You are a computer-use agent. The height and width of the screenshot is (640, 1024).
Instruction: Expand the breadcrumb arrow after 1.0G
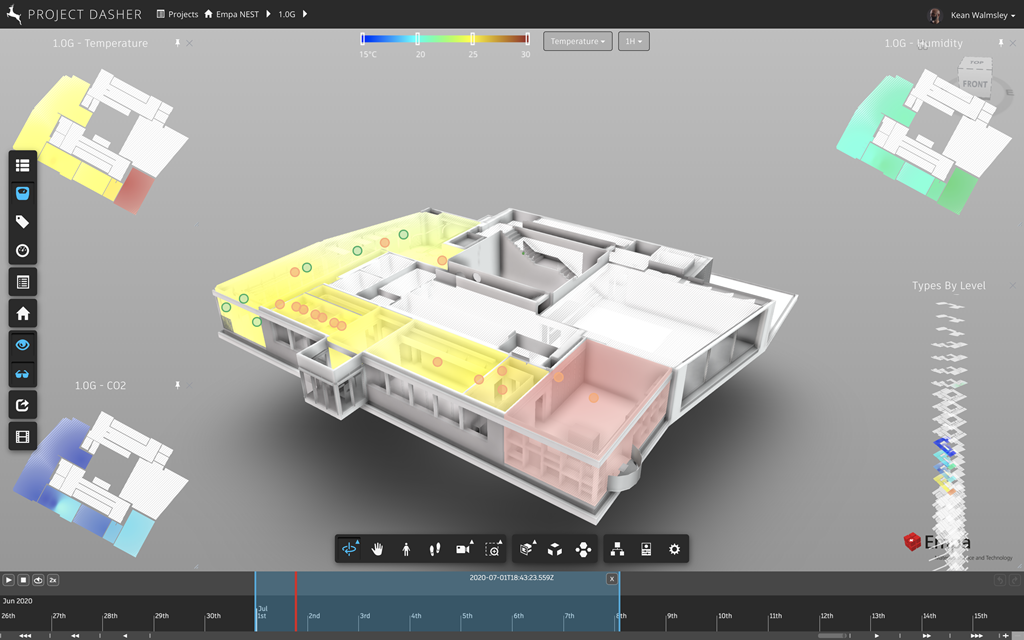click(x=304, y=15)
